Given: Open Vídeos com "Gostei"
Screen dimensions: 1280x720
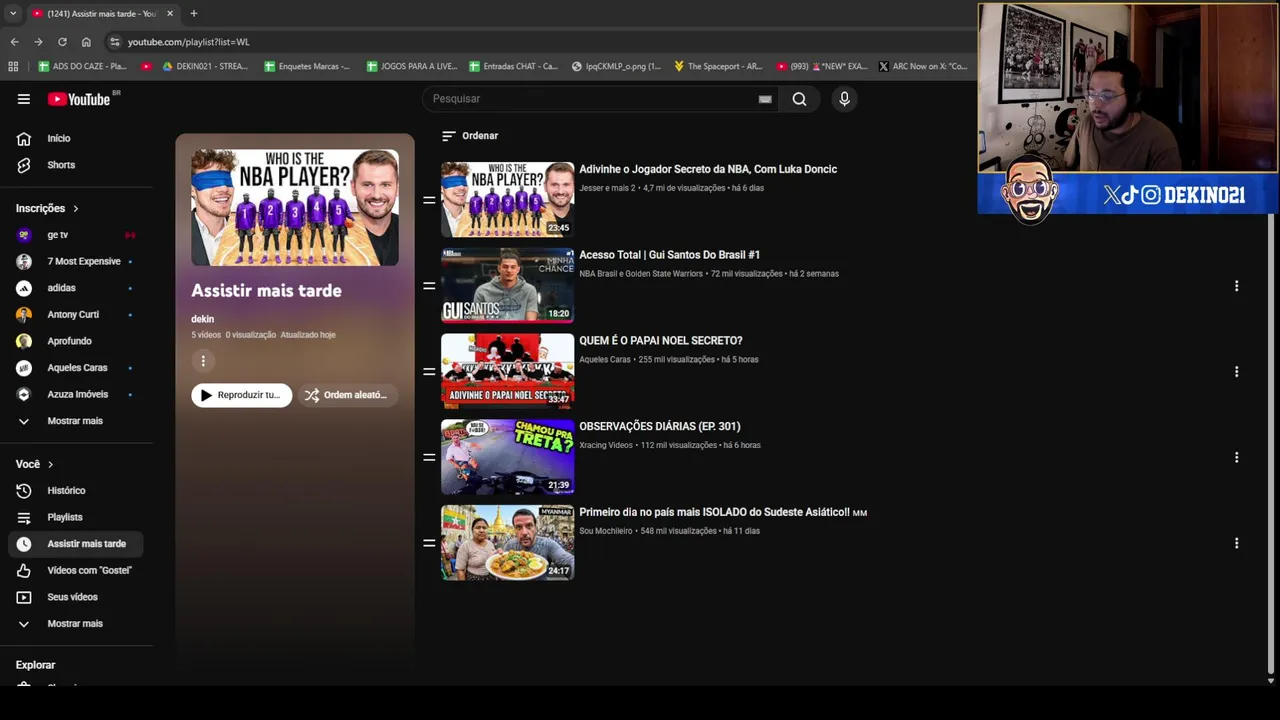Looking at the screenshot, I should [78, 570].
